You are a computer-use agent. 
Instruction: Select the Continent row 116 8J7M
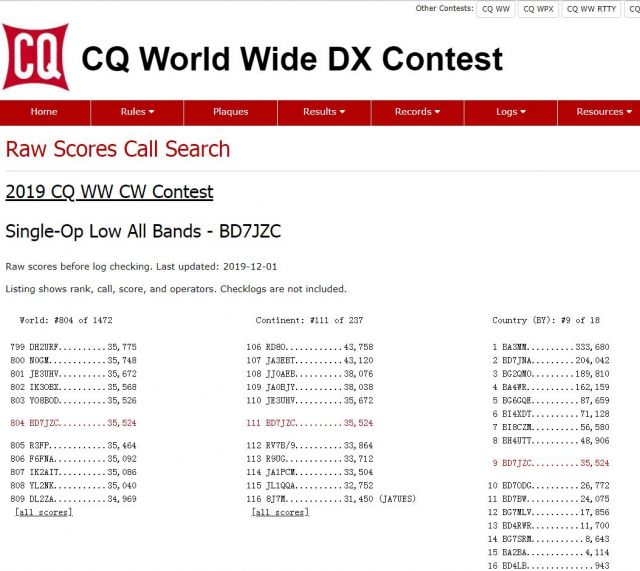pyautogui.click(x=331, y=499)
